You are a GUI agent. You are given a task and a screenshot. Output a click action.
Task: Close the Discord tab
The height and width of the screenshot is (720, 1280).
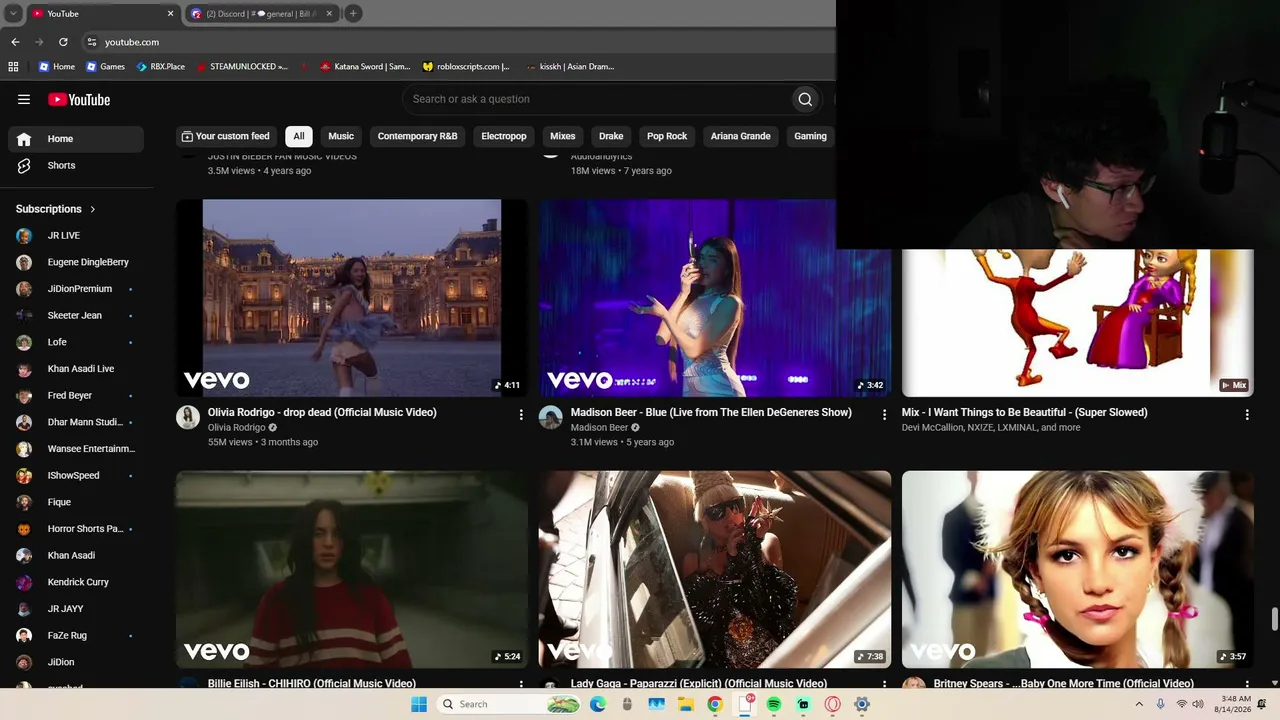[329, 14]
